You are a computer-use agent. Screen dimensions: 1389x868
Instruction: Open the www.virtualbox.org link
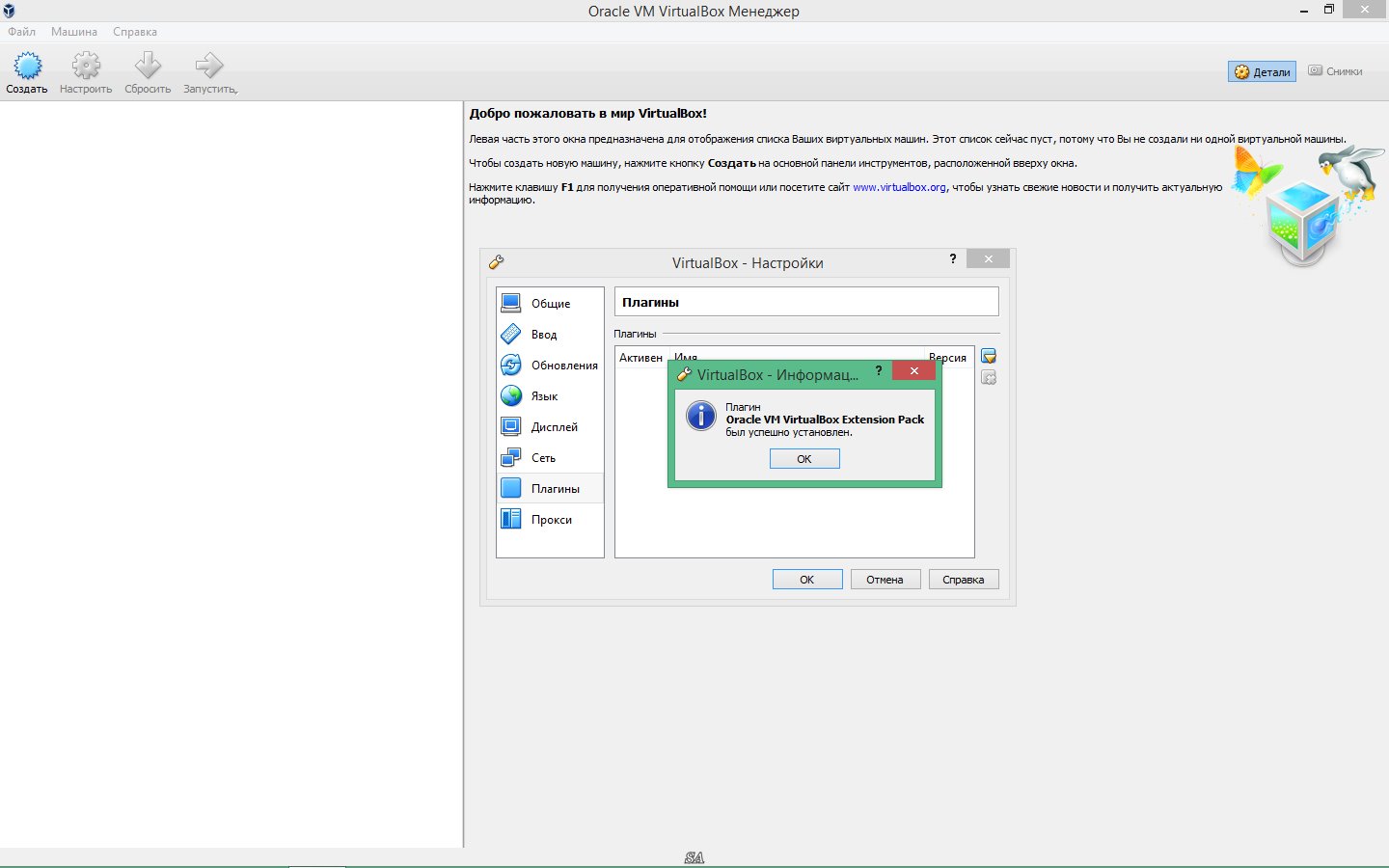pos(899,187)
